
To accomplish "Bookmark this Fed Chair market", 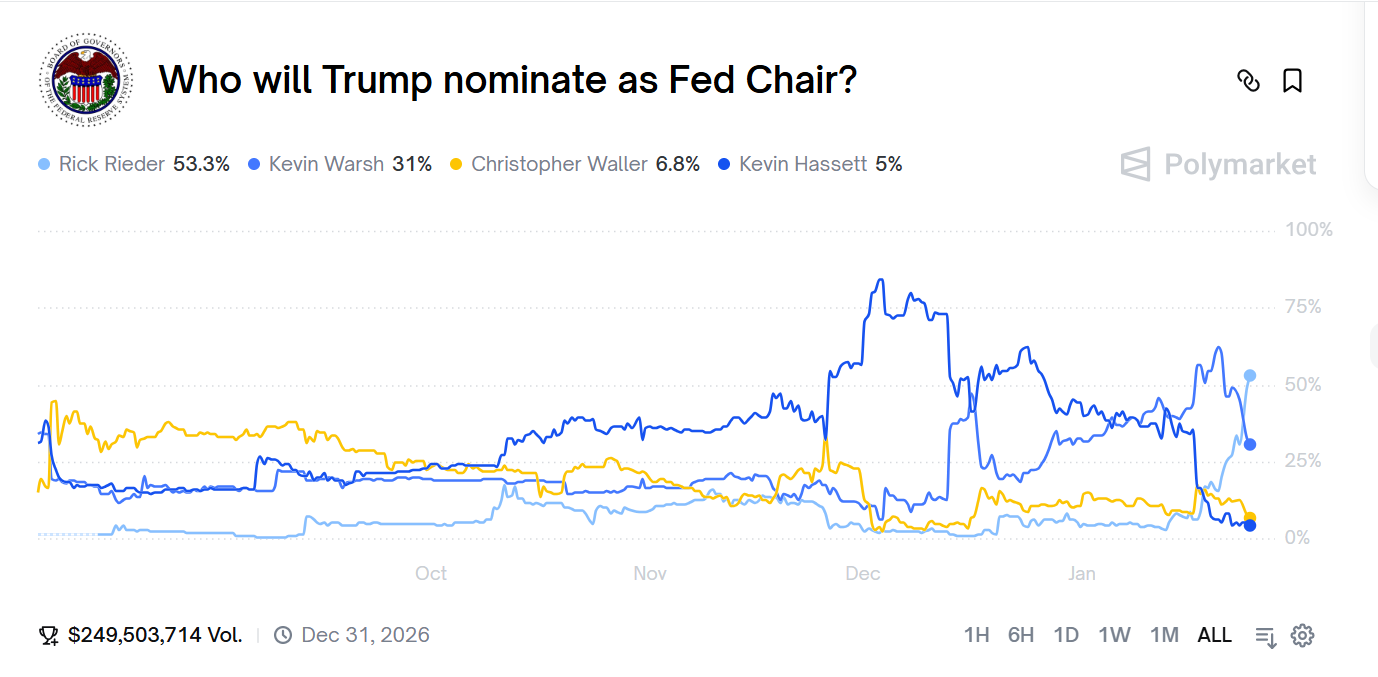I will (x=1292, y=81).
